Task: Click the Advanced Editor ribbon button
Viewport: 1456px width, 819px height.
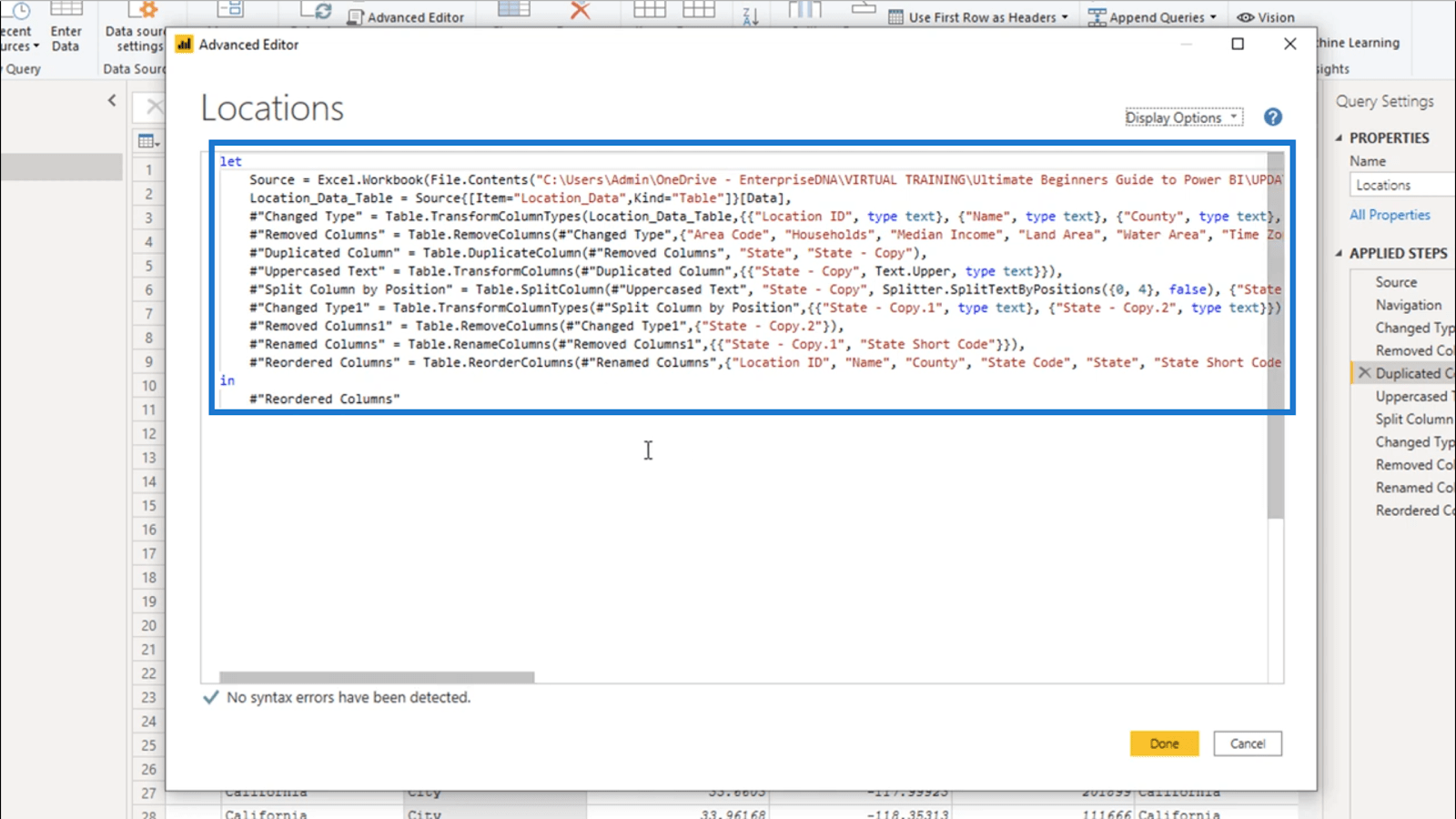Action: coord(406,17)
